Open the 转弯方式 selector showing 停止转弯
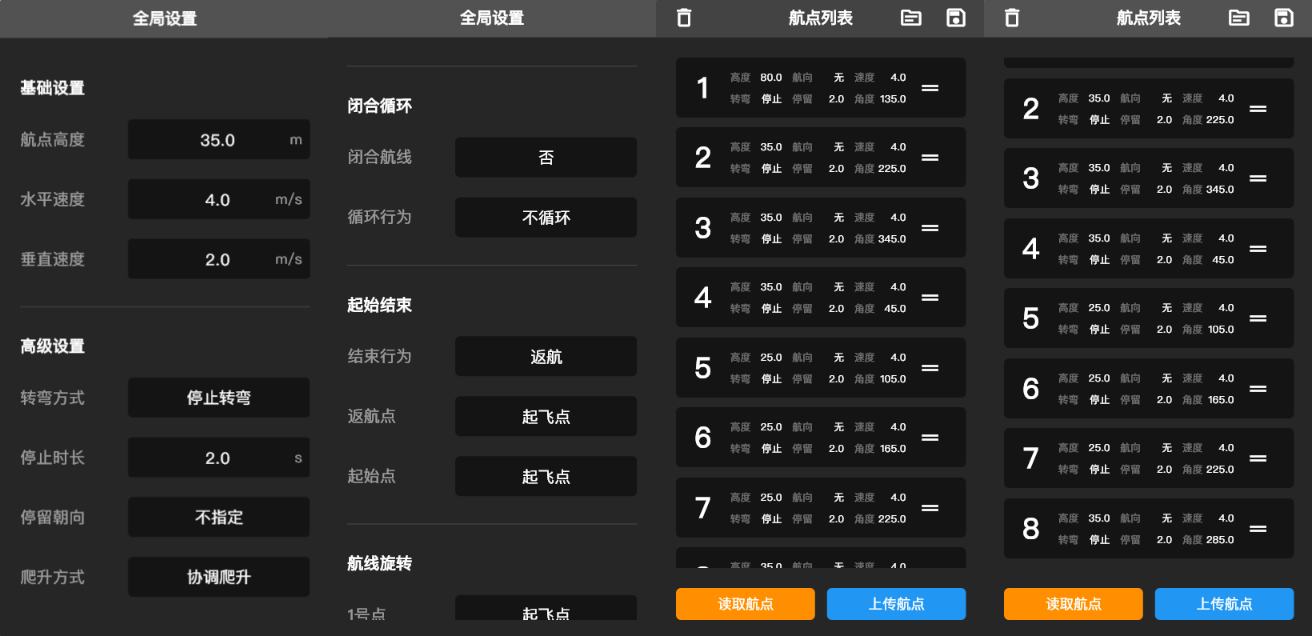 pos(219,398)
